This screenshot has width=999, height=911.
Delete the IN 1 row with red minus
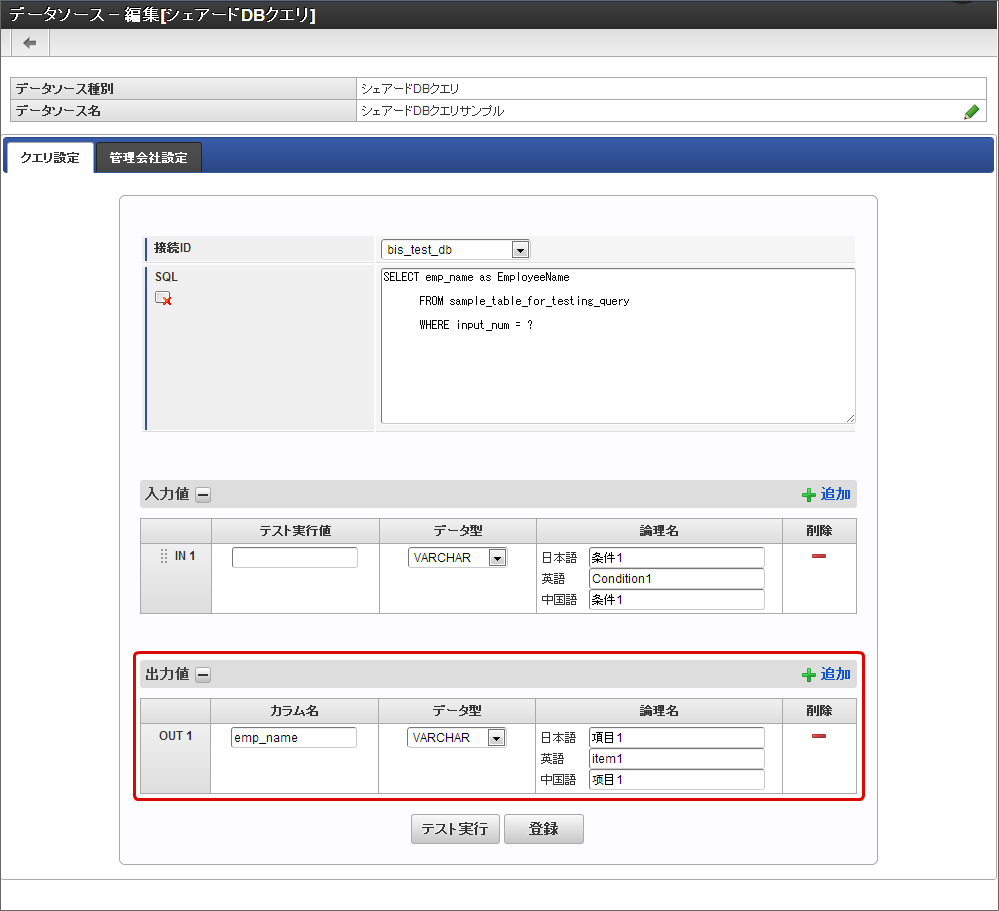818,556
